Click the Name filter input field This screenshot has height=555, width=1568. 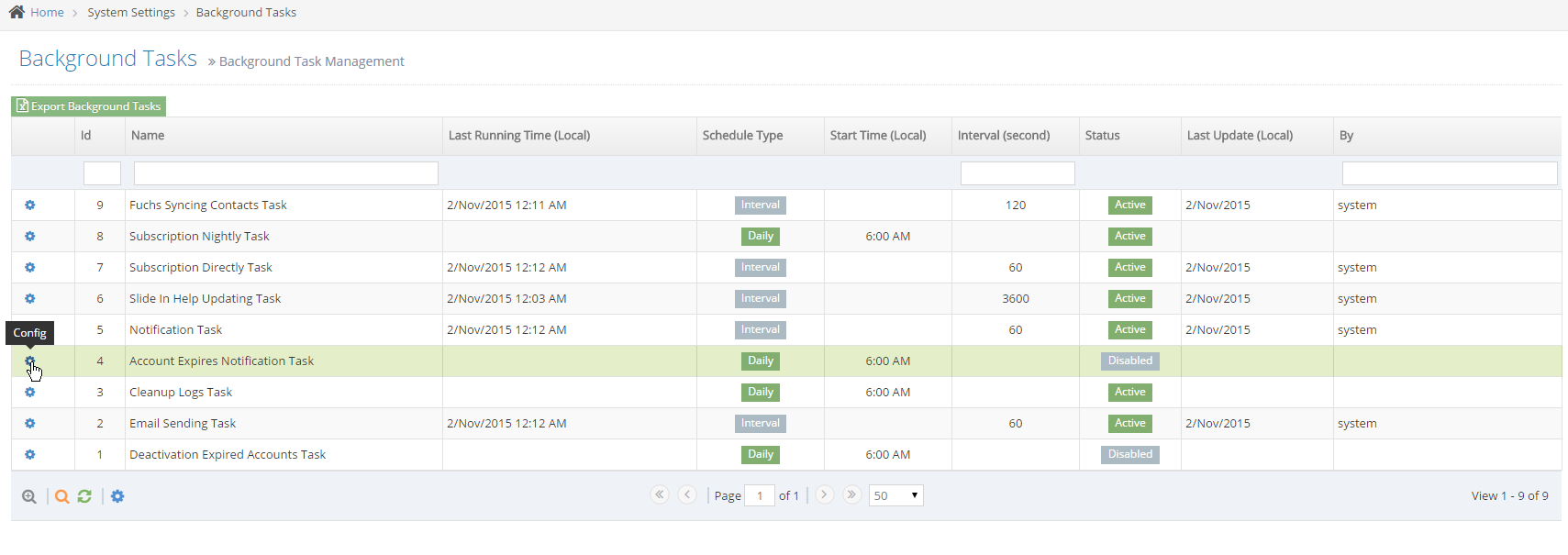coord(285,173)
